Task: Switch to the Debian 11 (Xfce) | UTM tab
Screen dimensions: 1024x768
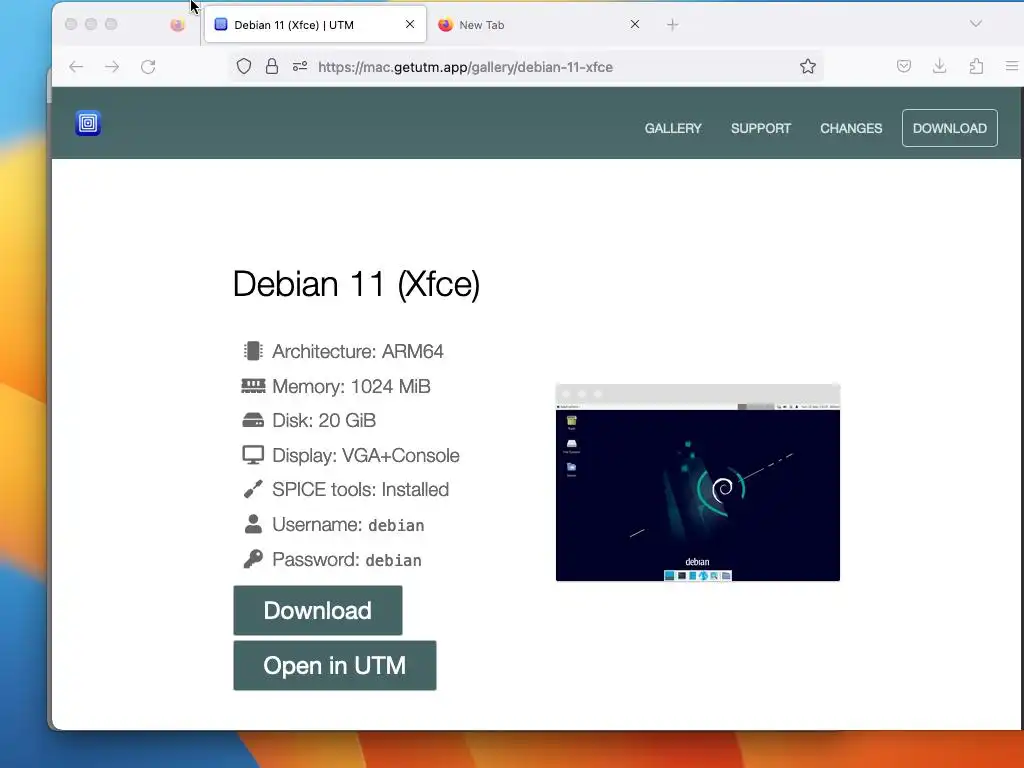Action: click(x=315, y=25)
